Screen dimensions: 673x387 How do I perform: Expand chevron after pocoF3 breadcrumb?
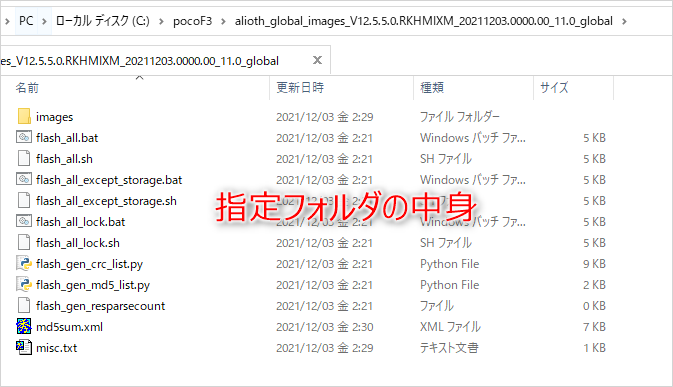tap(223, 21)
